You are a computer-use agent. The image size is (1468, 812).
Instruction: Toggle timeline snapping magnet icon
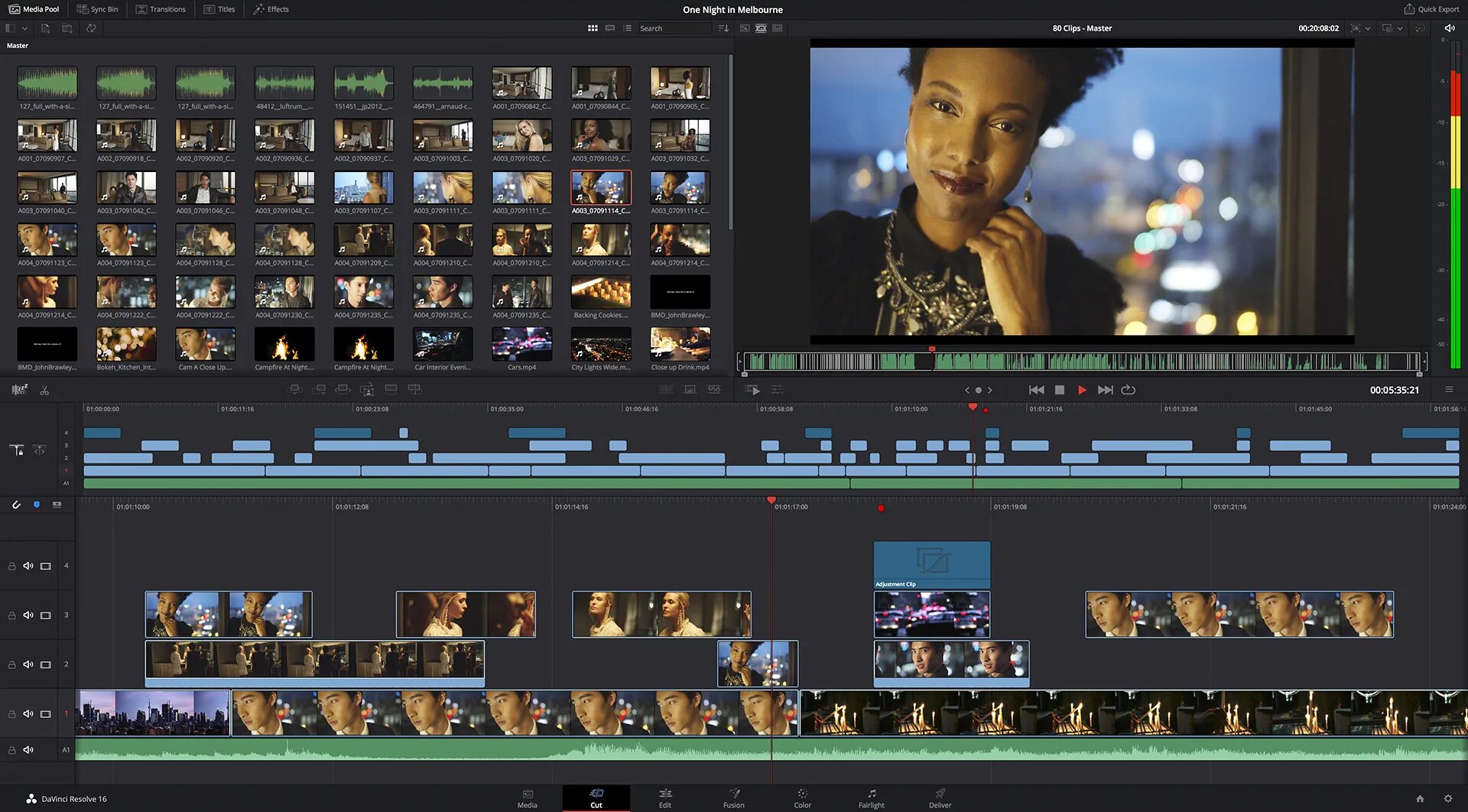[16, 505]
